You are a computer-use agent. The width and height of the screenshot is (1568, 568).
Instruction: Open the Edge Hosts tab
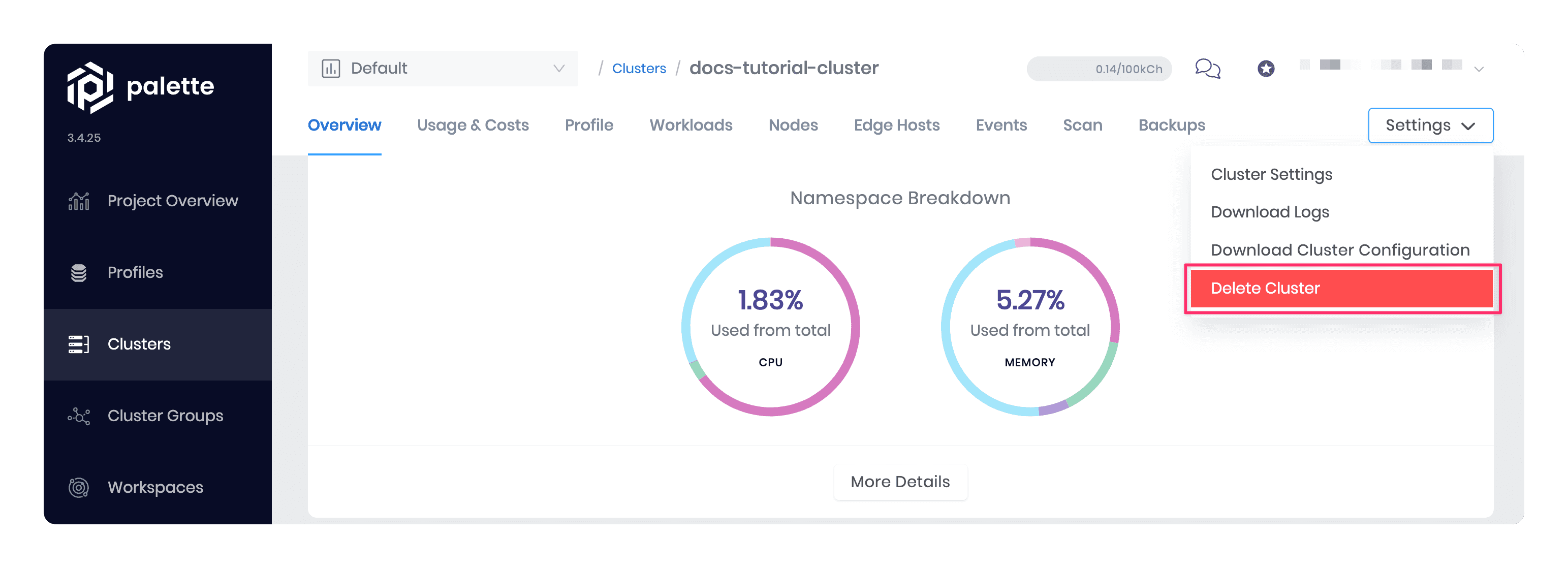coord(897,125)
